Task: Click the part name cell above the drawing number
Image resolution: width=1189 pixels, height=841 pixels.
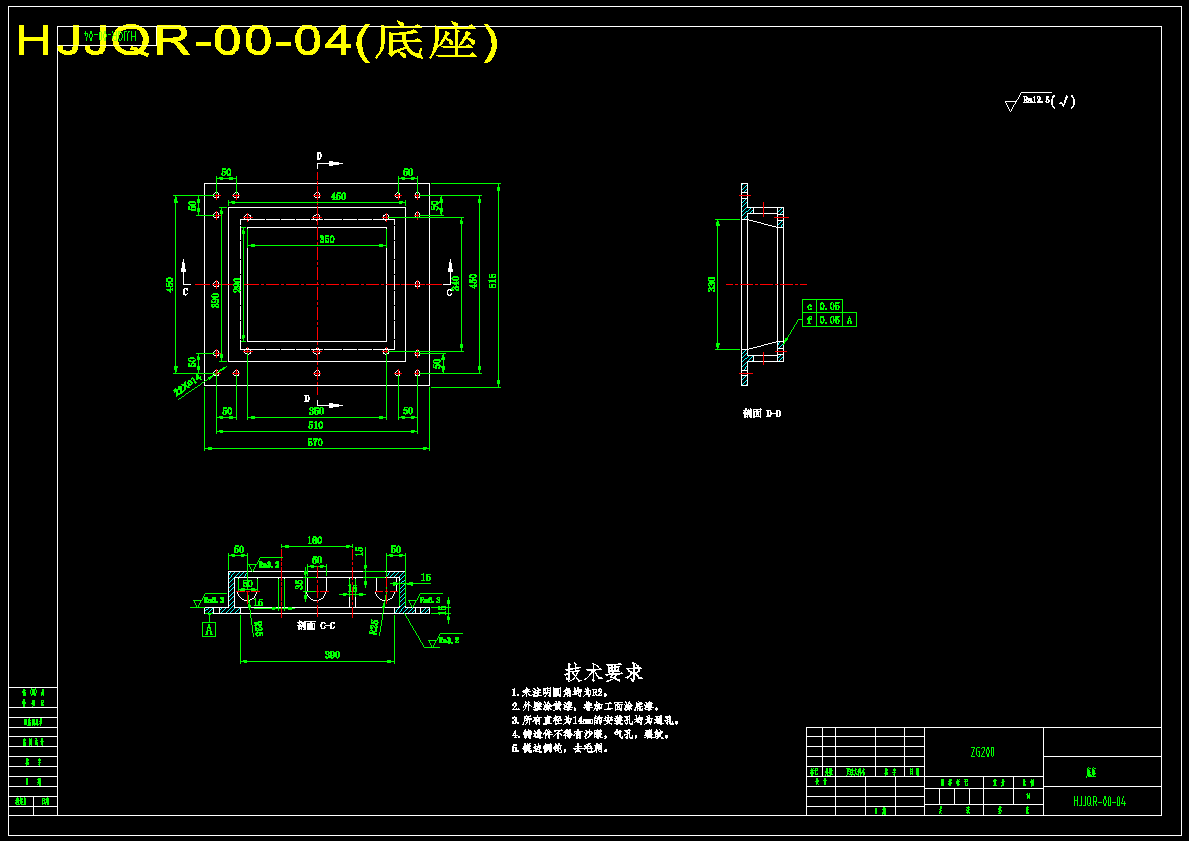Action: click(1103, 772)
